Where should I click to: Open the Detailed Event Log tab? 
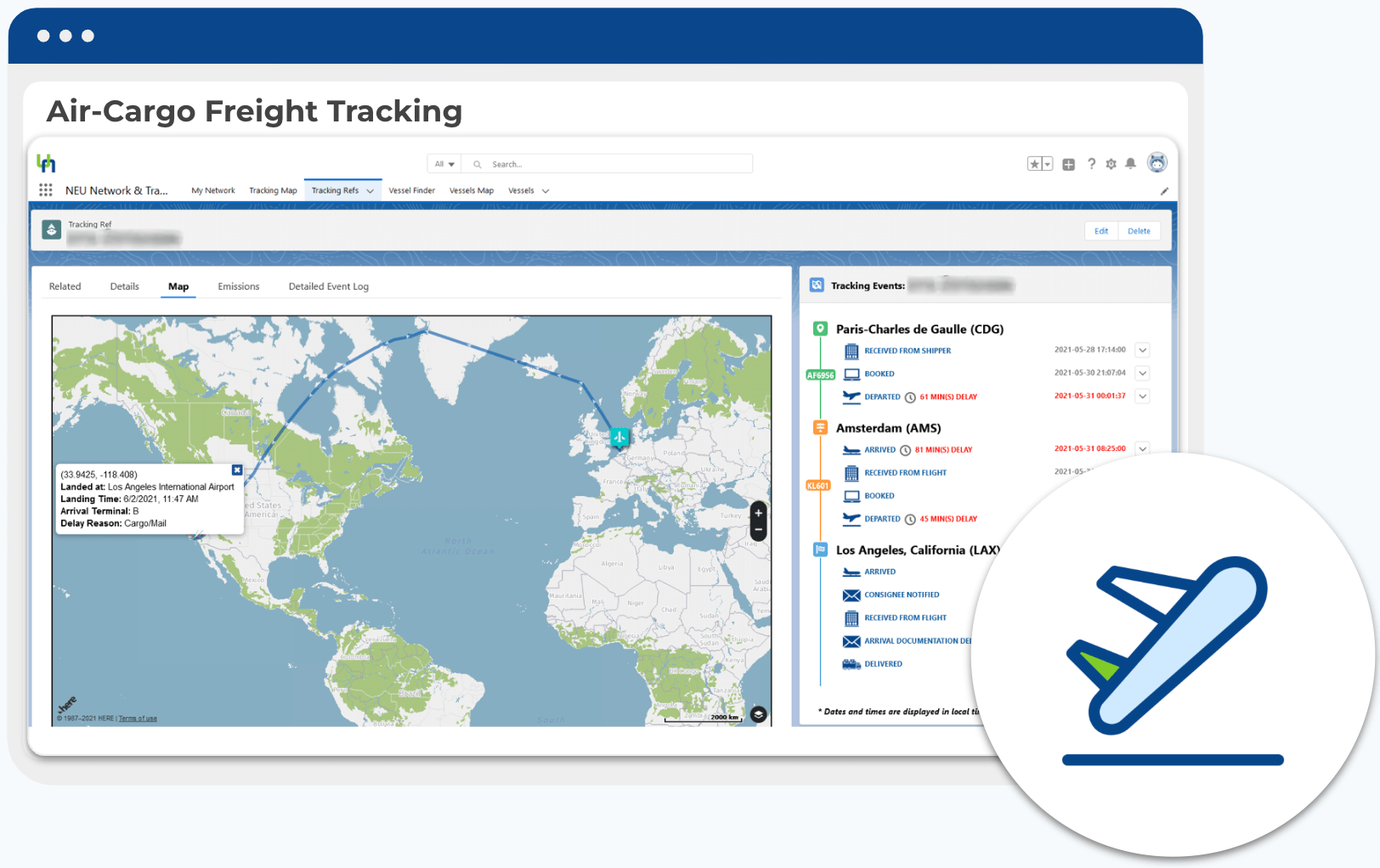[328, 287]
